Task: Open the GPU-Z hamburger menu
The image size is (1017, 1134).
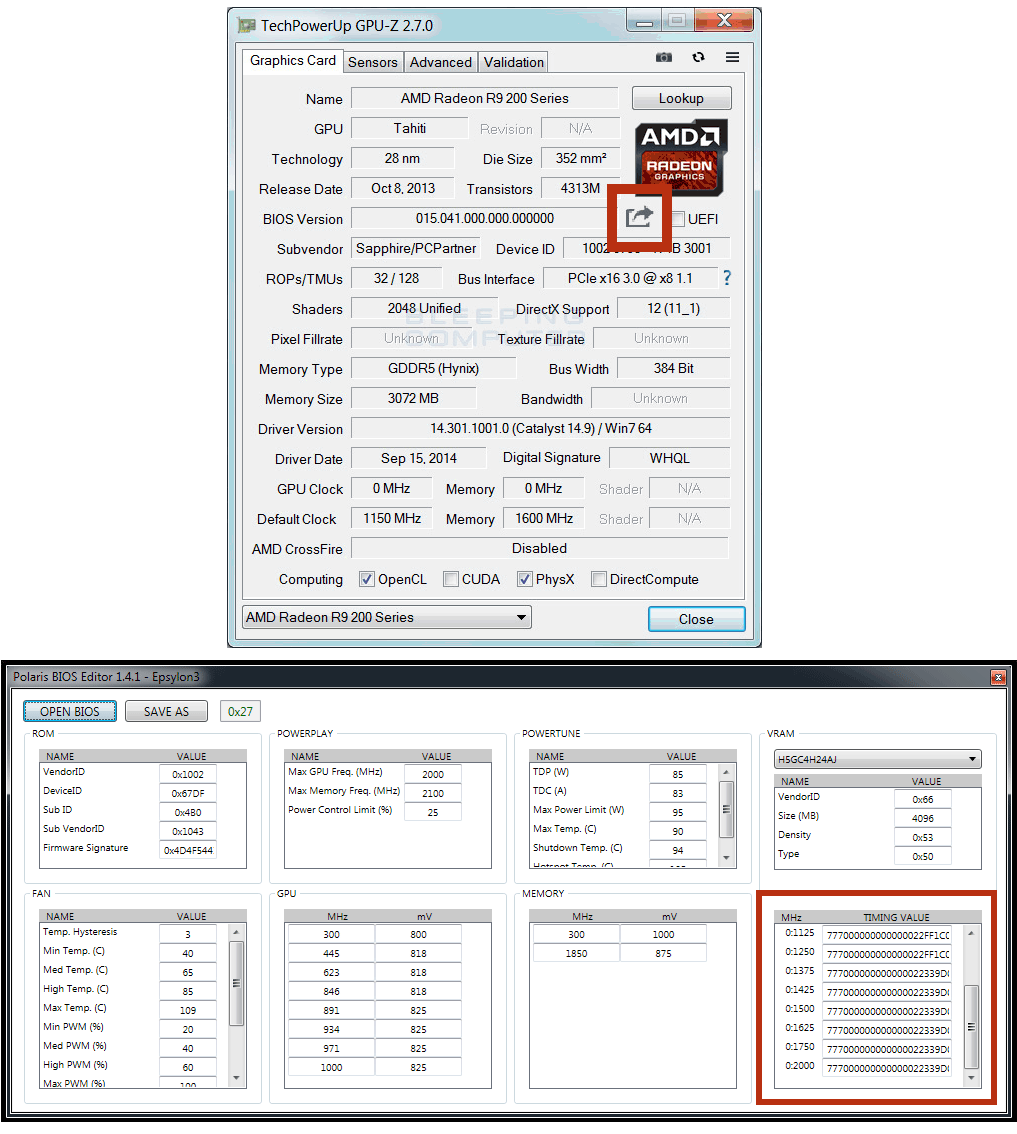Action: (732, 57)
